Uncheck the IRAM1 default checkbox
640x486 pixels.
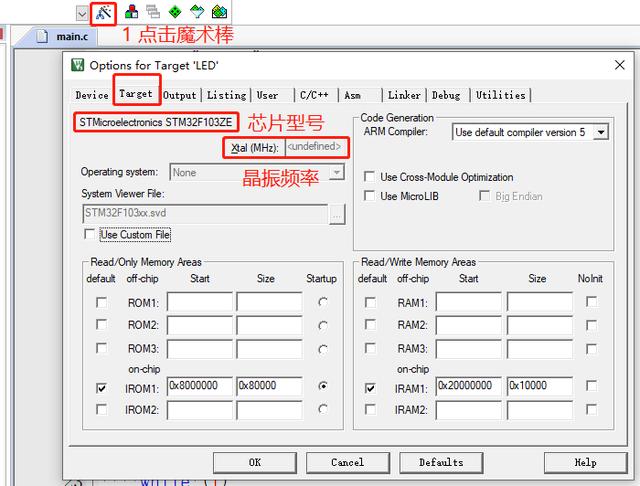tap(370, 388)
